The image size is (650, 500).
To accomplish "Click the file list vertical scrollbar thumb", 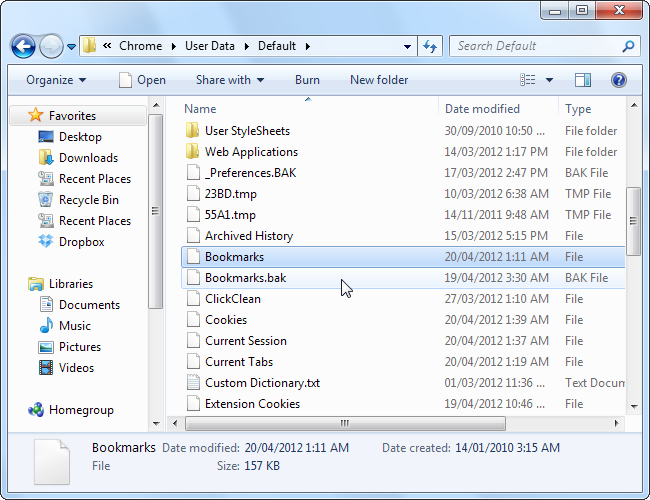I will point(633,221).
